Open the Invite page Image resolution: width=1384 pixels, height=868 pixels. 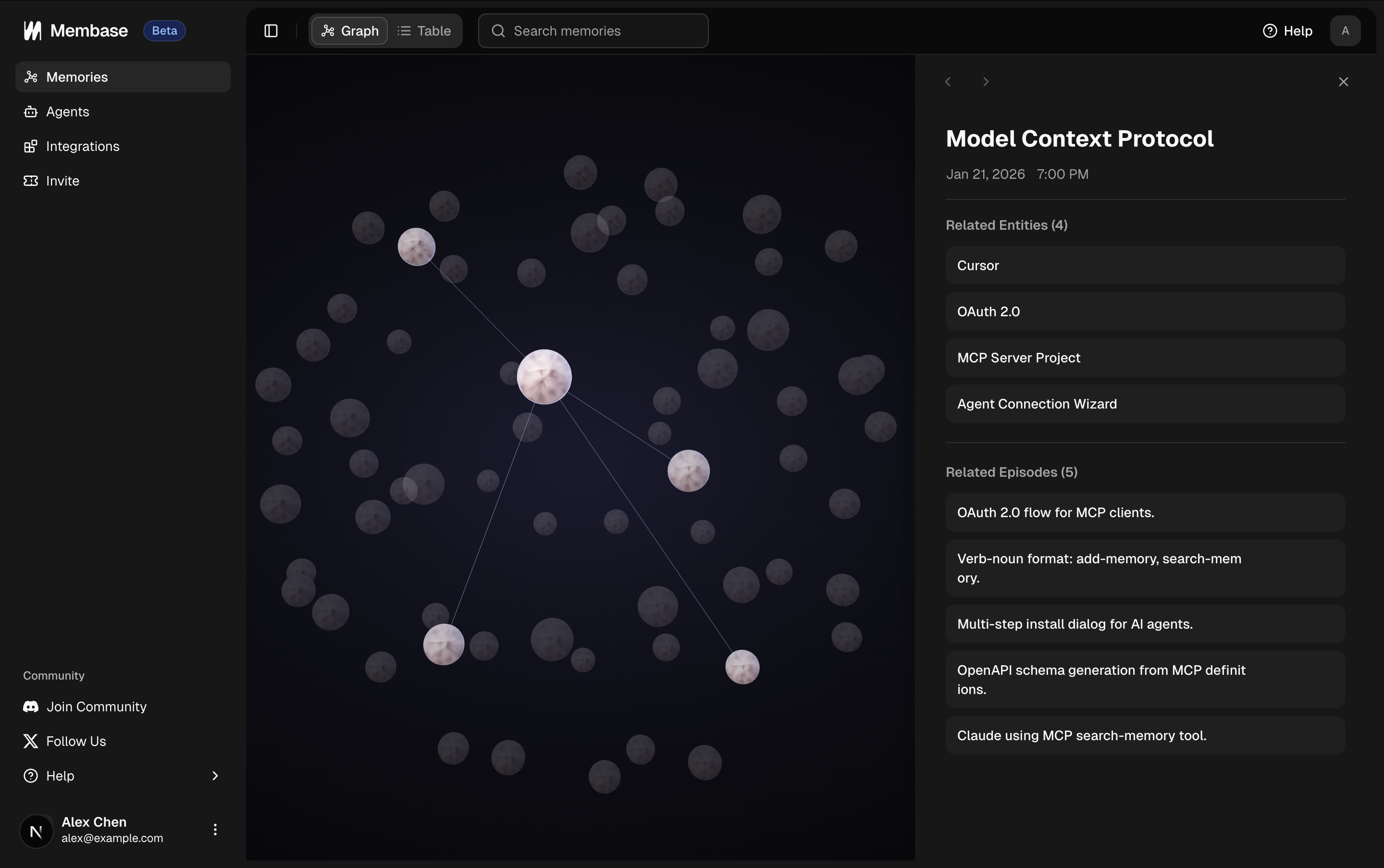click(x=62, y=180)
